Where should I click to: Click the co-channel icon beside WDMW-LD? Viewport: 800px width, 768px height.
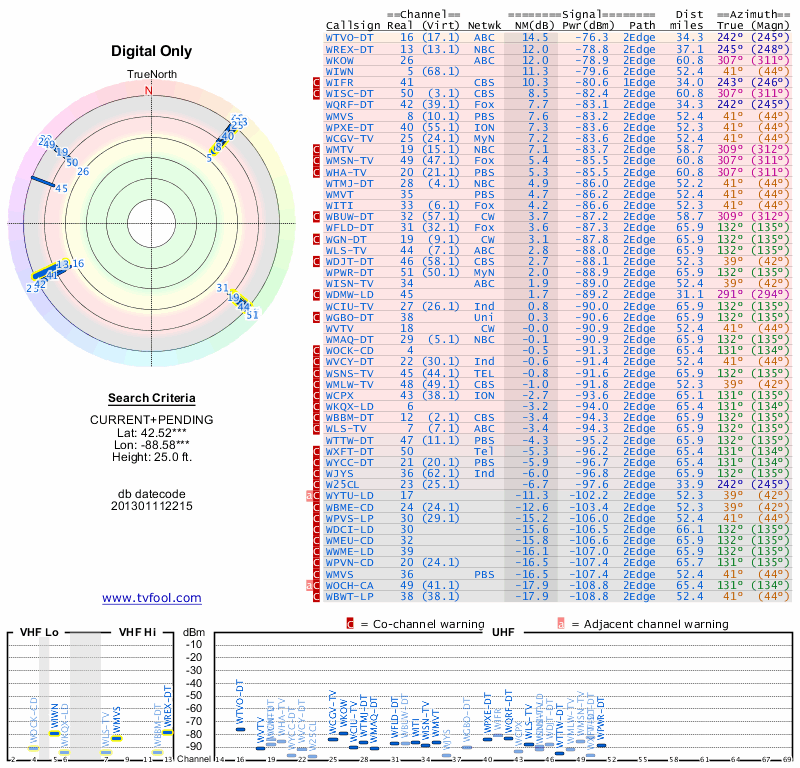click(317, 294)
